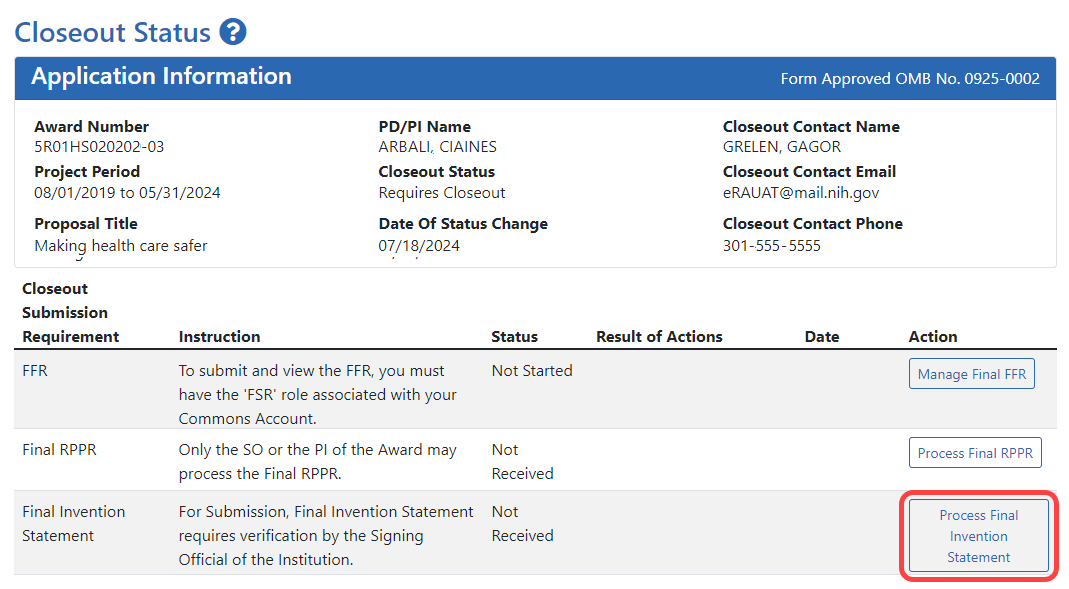
Task: Click Process Final Invention Statement button
Action: [x=977, y=536]
